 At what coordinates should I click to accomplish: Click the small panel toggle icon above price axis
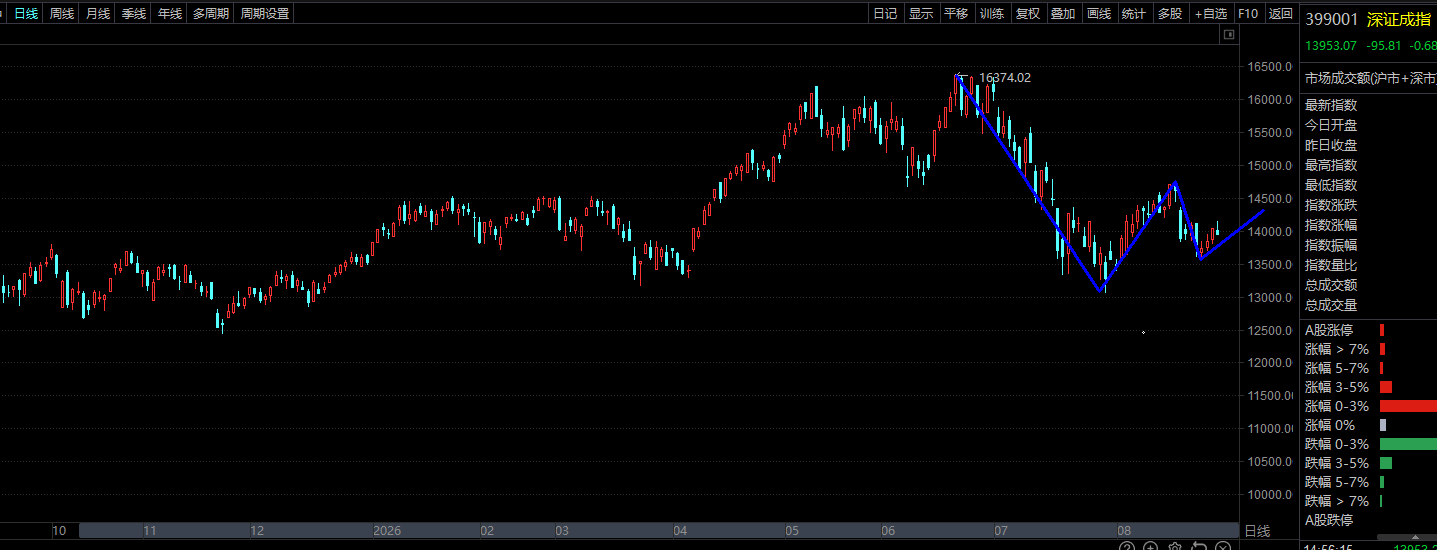pos(1229,34)
